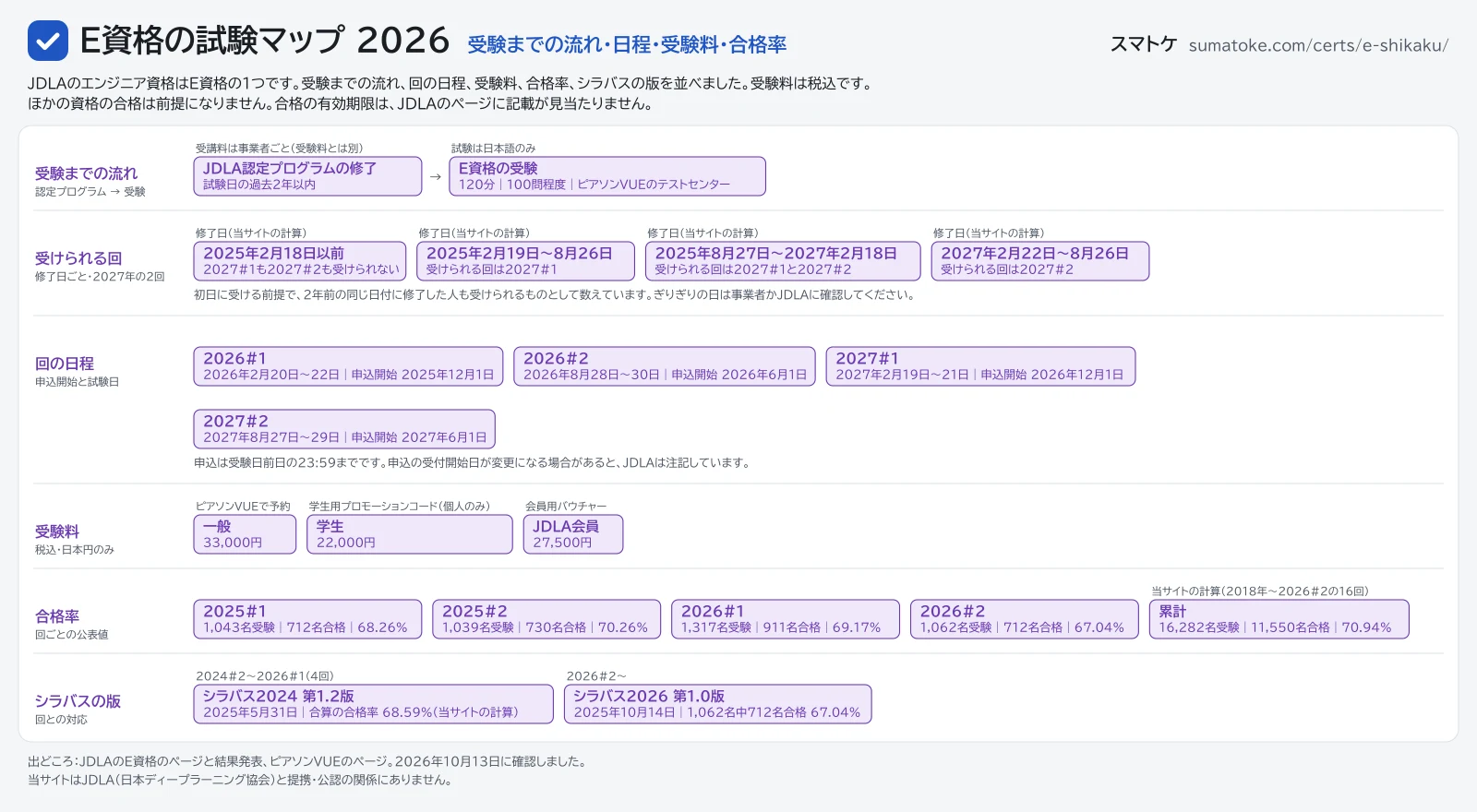Click the 2026#2 pass rate 67.04% card
The height and width of the screenshot is (812, 1477).
[x=1025, y=619]
